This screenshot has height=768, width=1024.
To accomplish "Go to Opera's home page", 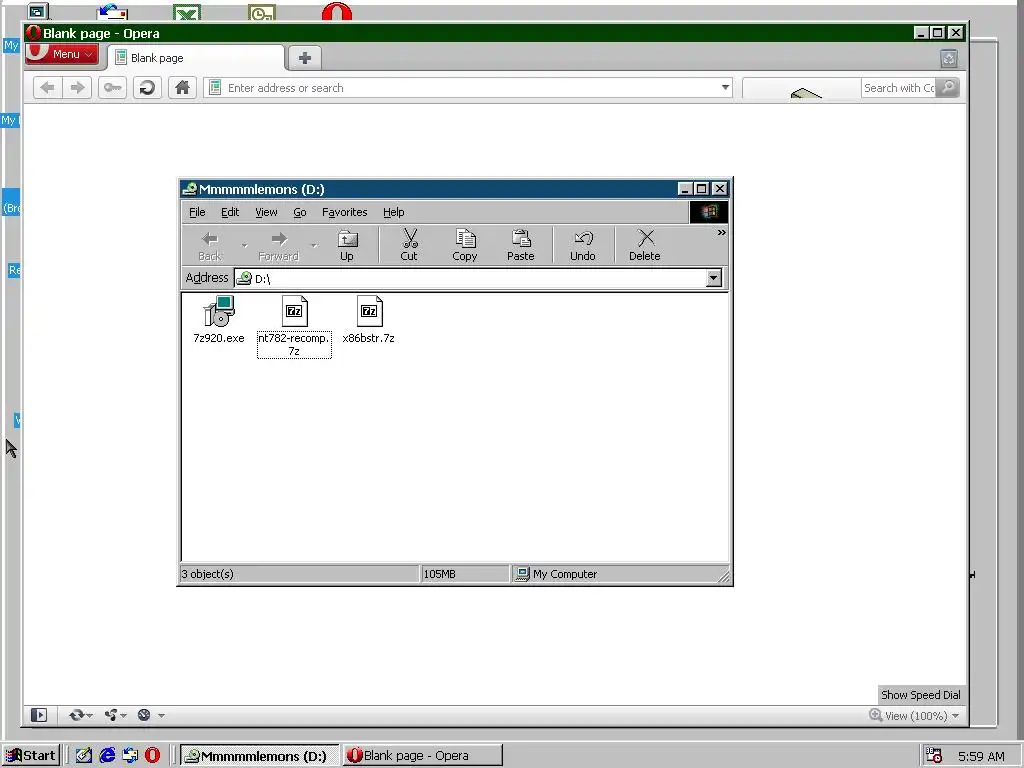I will point(182,88).
